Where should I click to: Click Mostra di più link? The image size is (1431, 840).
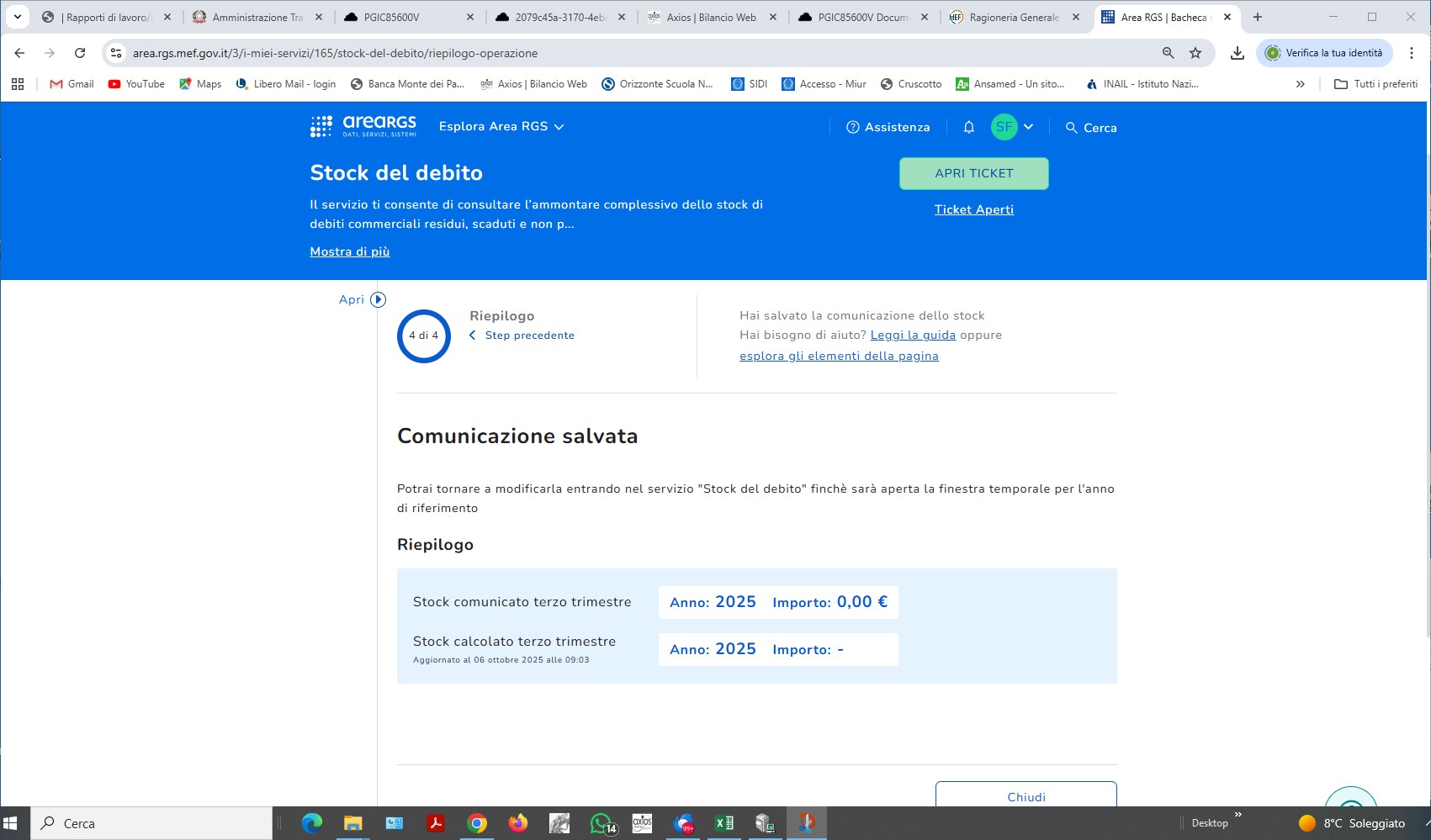tap(349, 251)
